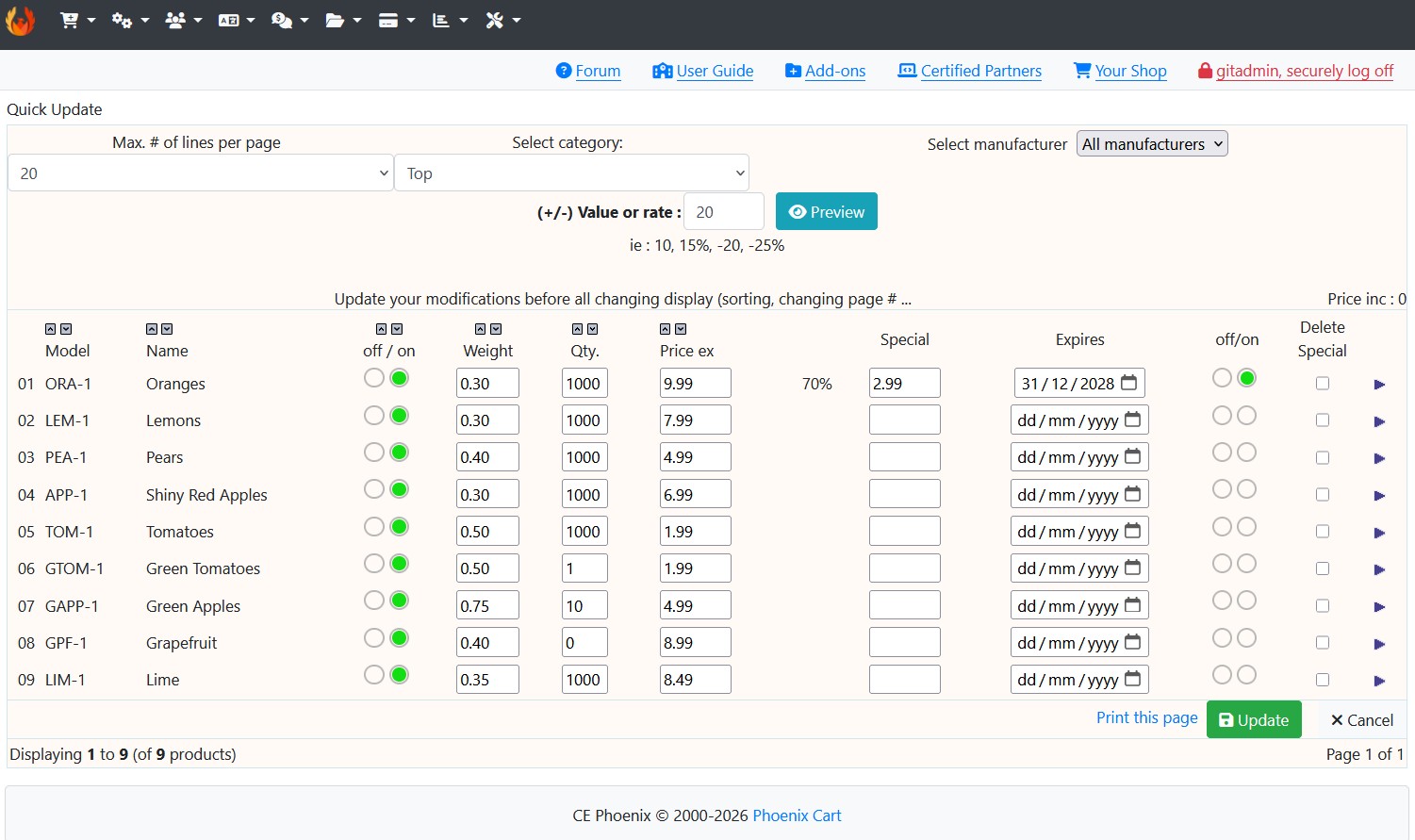
Task: Click the Oranges Price ex field
Action: tap(696, 384)
